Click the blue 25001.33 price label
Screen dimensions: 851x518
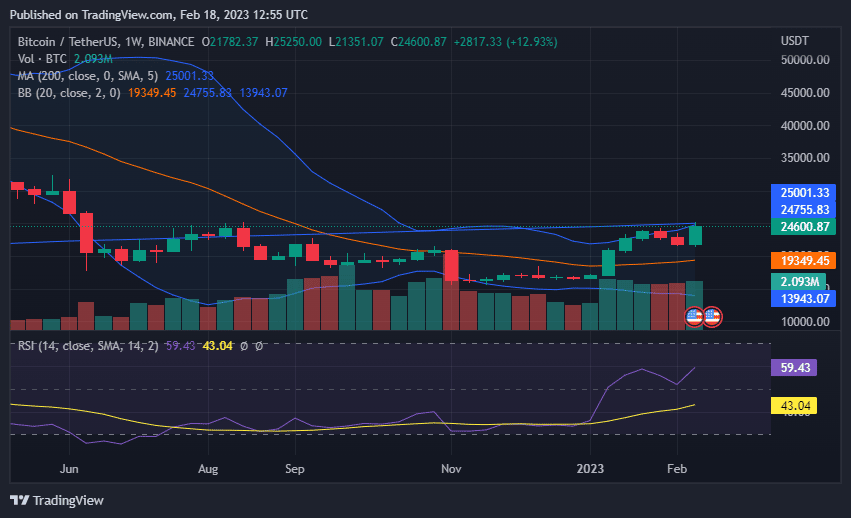click(x=805, y=193)
